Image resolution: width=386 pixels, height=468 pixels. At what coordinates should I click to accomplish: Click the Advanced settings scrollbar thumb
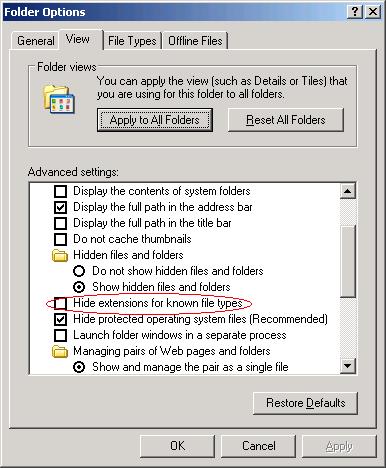[348, 261]
